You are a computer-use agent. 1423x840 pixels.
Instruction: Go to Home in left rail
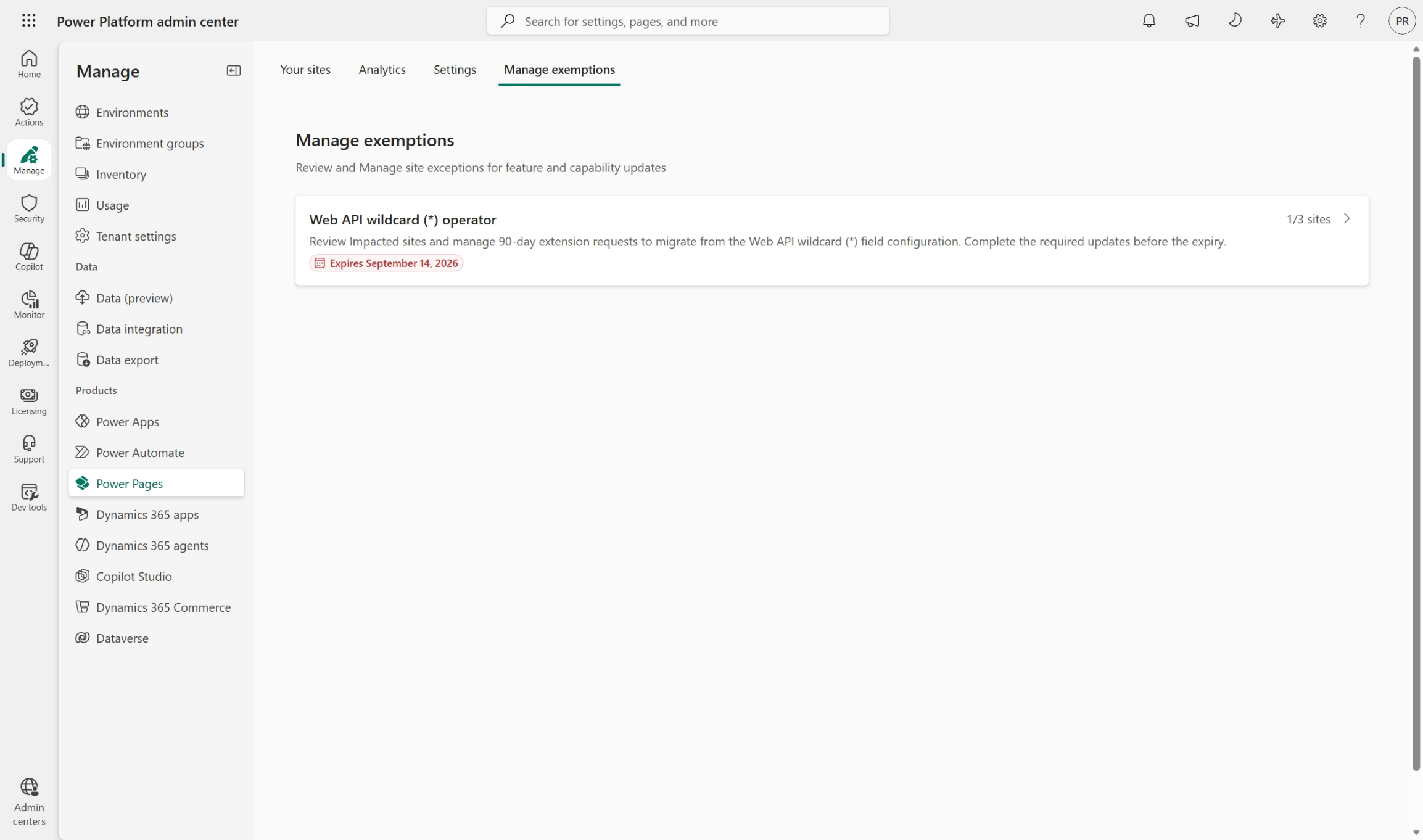click(x=29, y=64)
